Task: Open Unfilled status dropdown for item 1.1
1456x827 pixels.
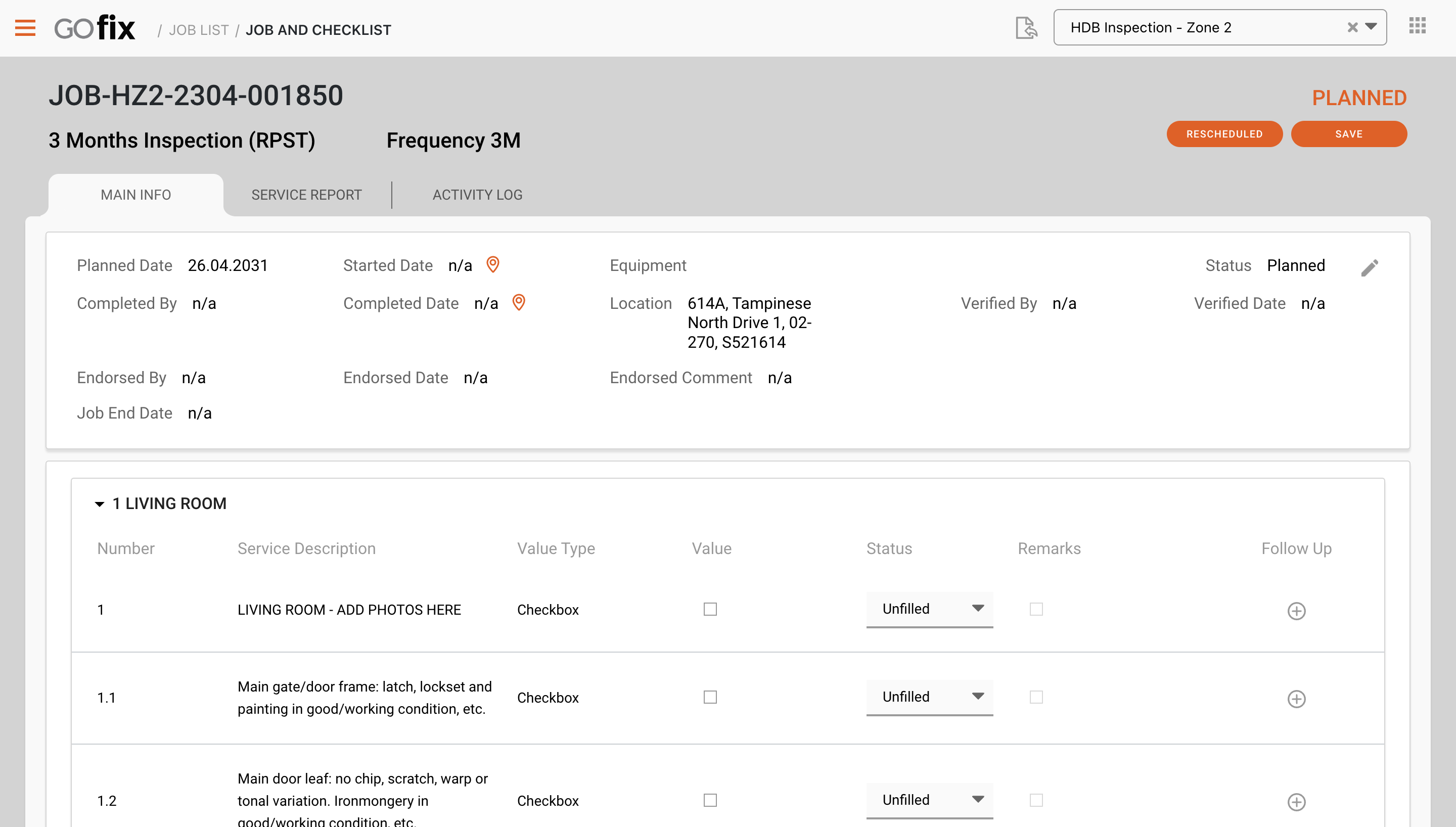Action: [929, 697]
